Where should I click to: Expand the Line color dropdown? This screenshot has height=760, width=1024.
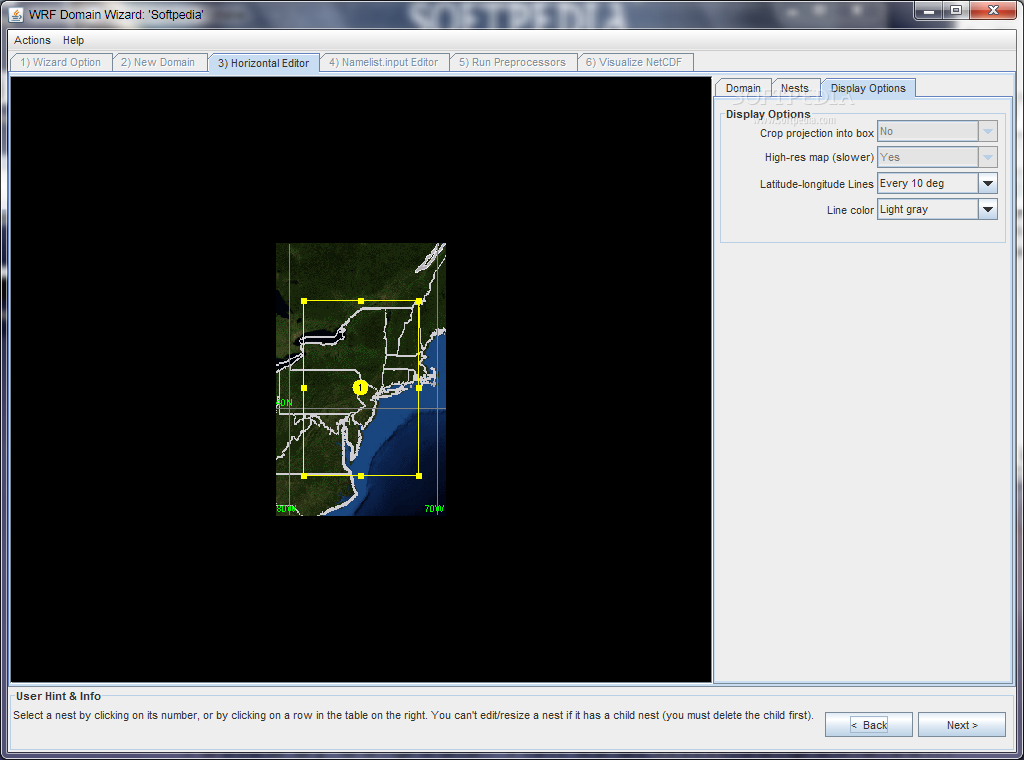click(x=936, y=210)
